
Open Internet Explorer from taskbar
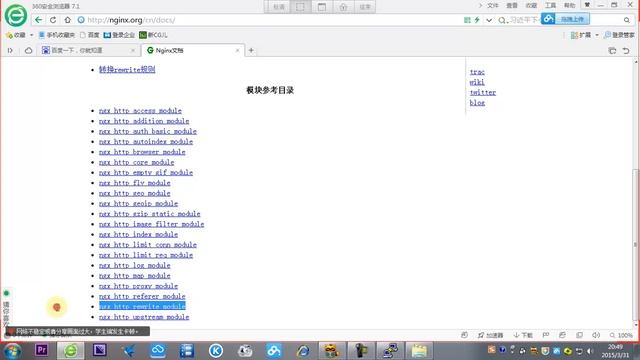pyautogui.click(x=303, y=351)
